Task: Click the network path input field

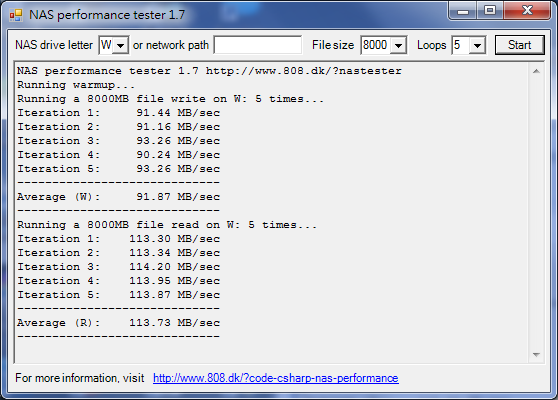Action: [x=258, y=45]
